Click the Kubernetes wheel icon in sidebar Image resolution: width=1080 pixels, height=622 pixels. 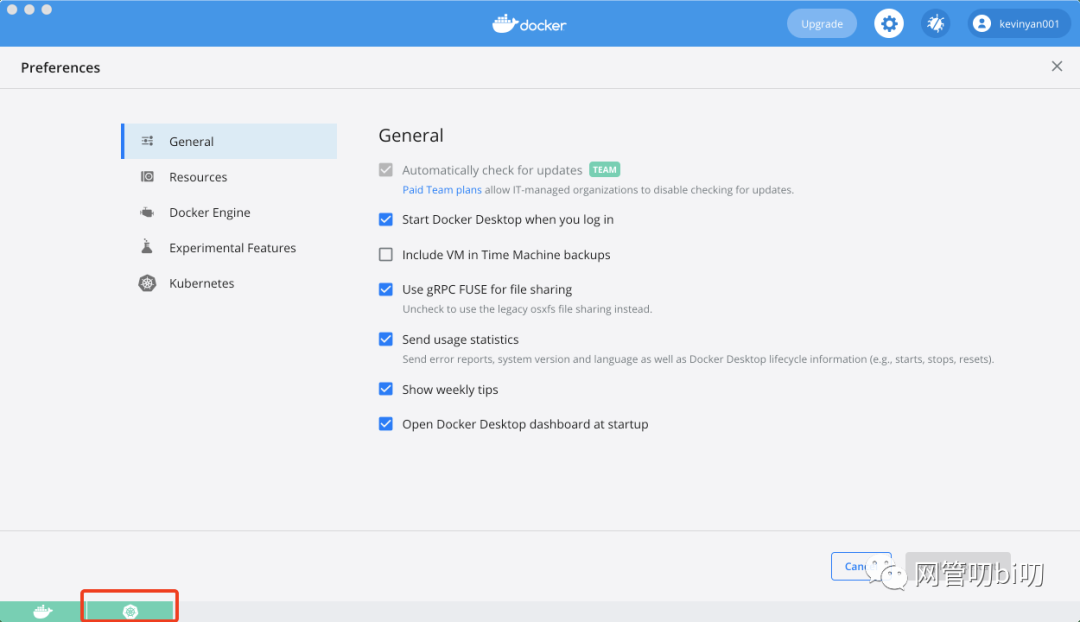point(147,283)
